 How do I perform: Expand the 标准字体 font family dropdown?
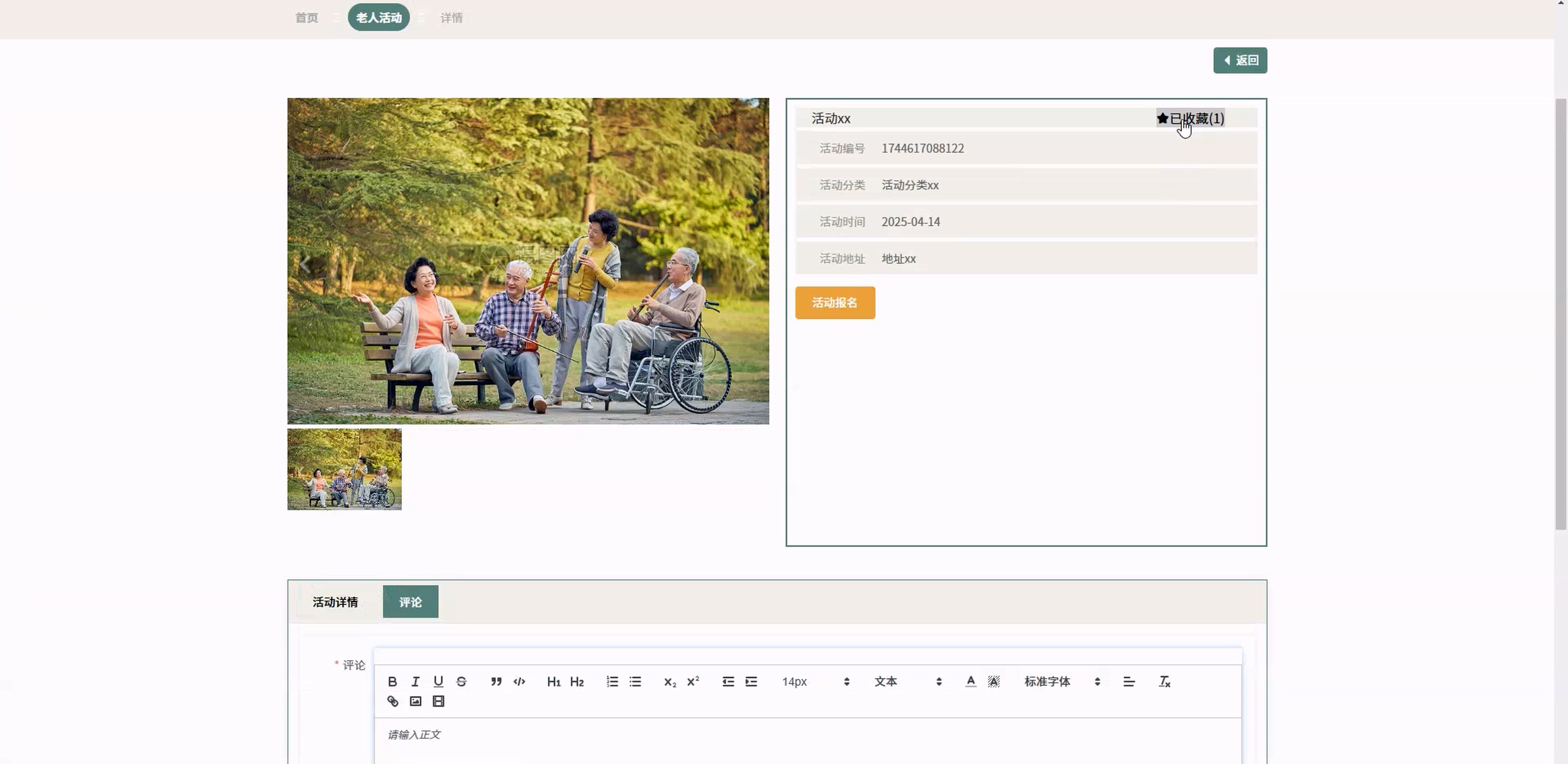tap(1062, 682)
